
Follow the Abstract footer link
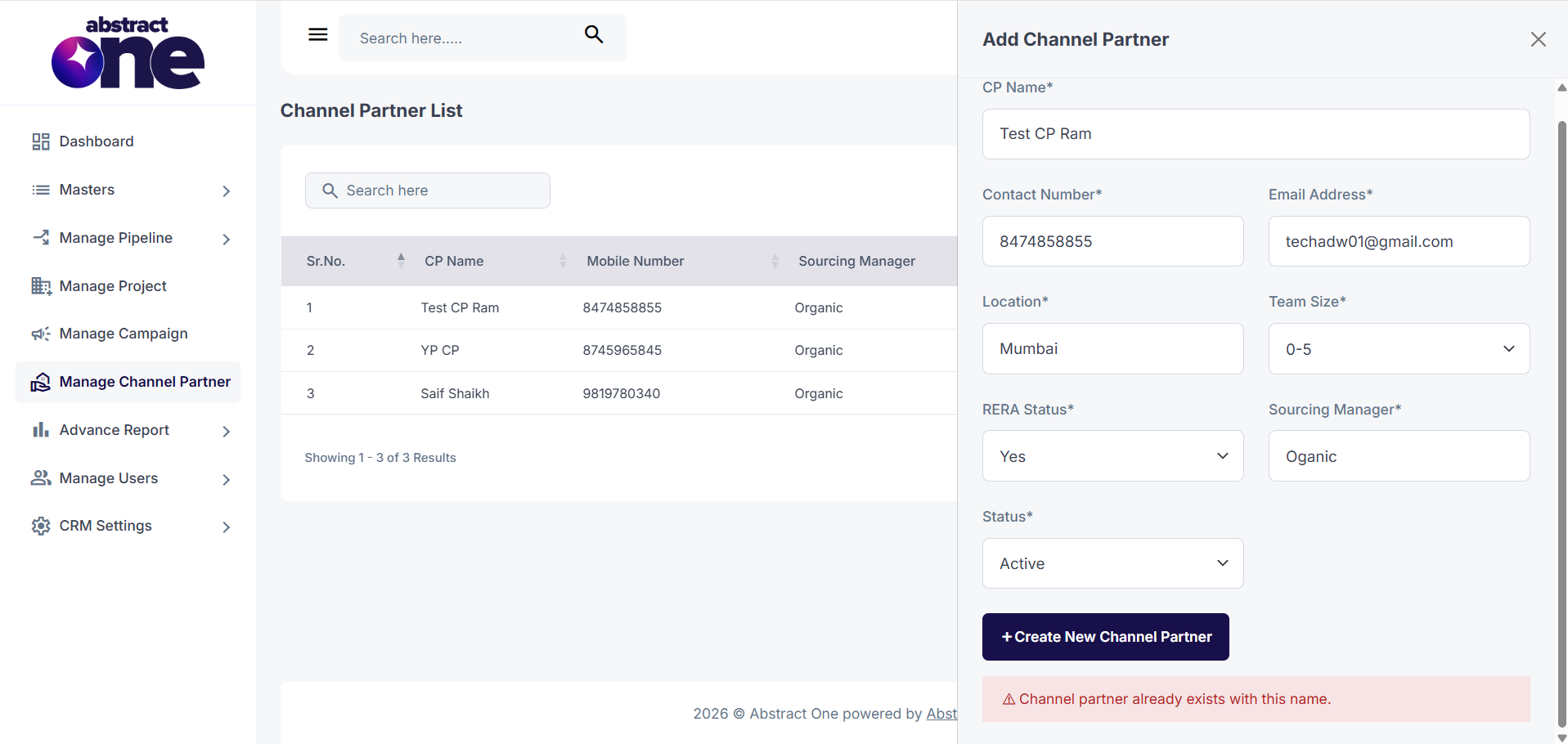[x=941, y=714]
